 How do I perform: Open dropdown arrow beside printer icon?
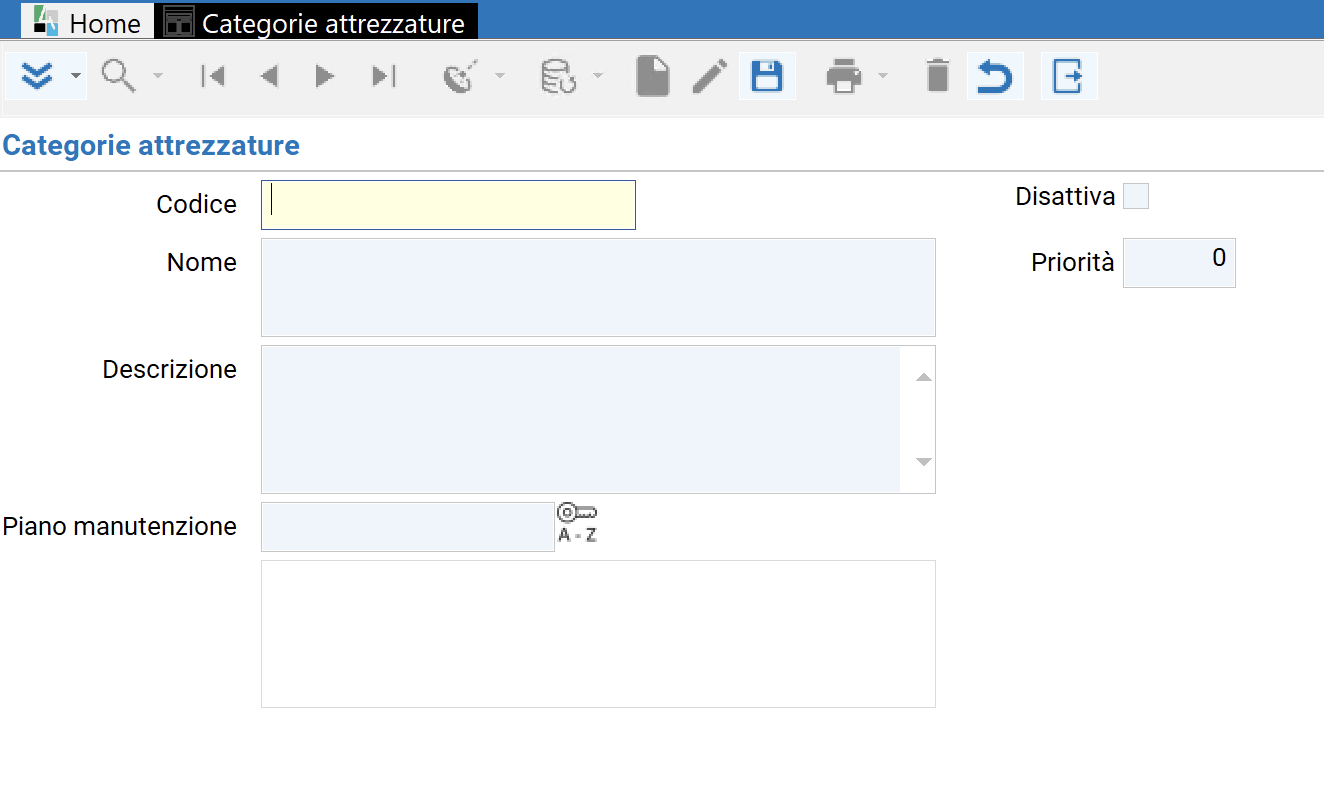coord(882,77)
